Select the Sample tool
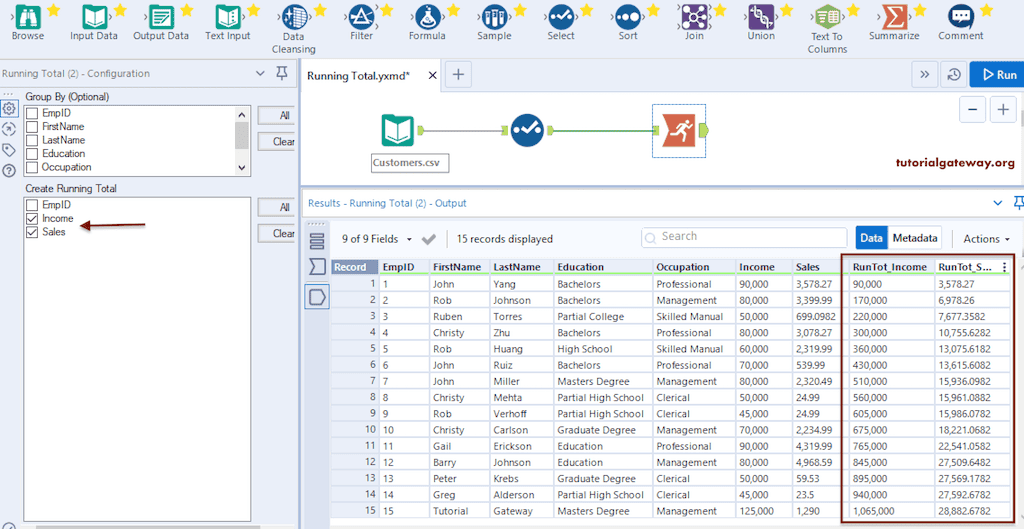This screenshot has height=529, width=1024. pos(494,16)
